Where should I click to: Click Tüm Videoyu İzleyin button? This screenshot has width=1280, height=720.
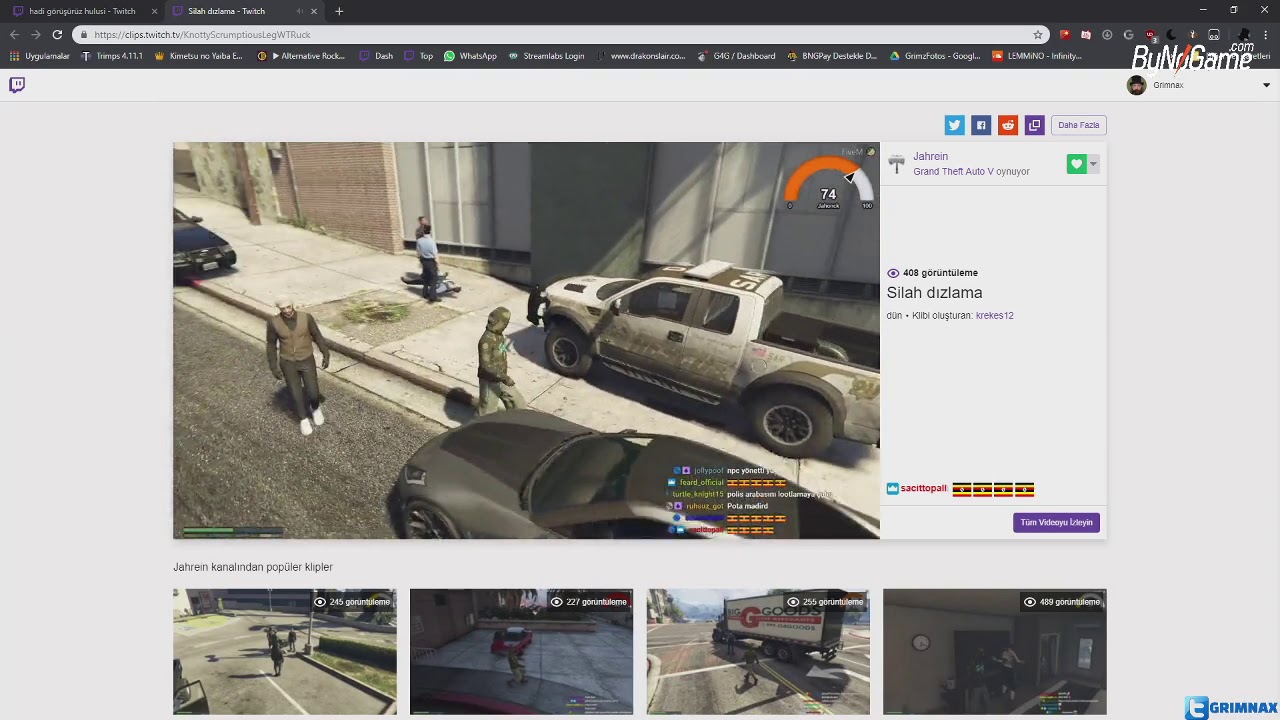(x=1056, y=522)
